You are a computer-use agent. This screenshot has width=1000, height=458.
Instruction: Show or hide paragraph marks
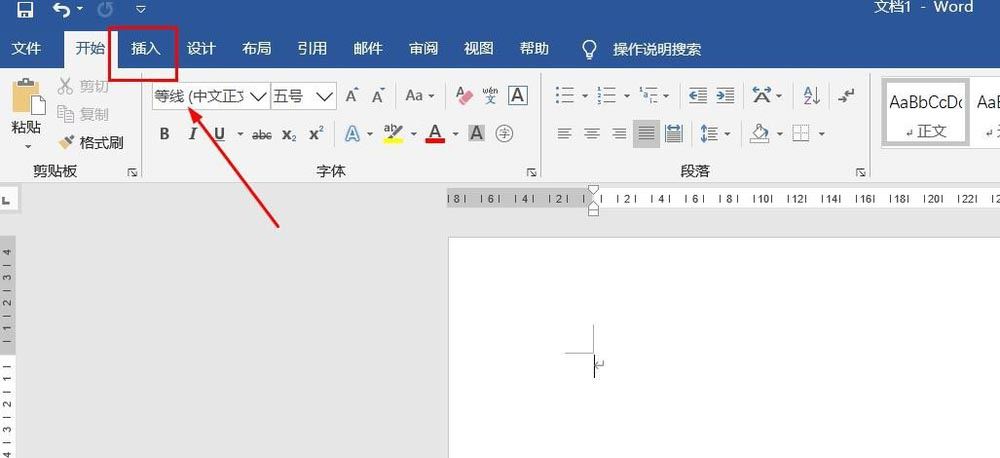pyautogui.click(x=847, y=96)
